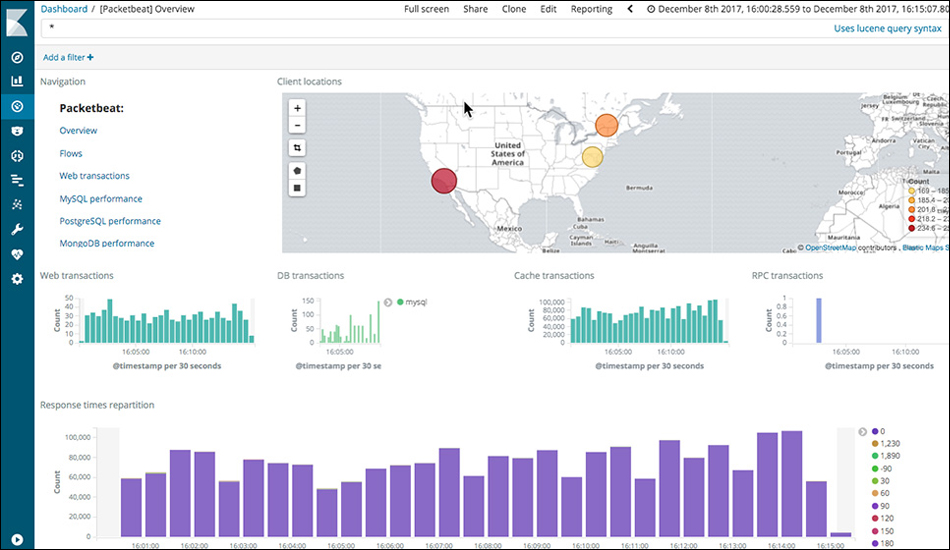The width and height of the screenshot is (950, 550).
Task: Step time range backward with left chevron
Action: 630,9
